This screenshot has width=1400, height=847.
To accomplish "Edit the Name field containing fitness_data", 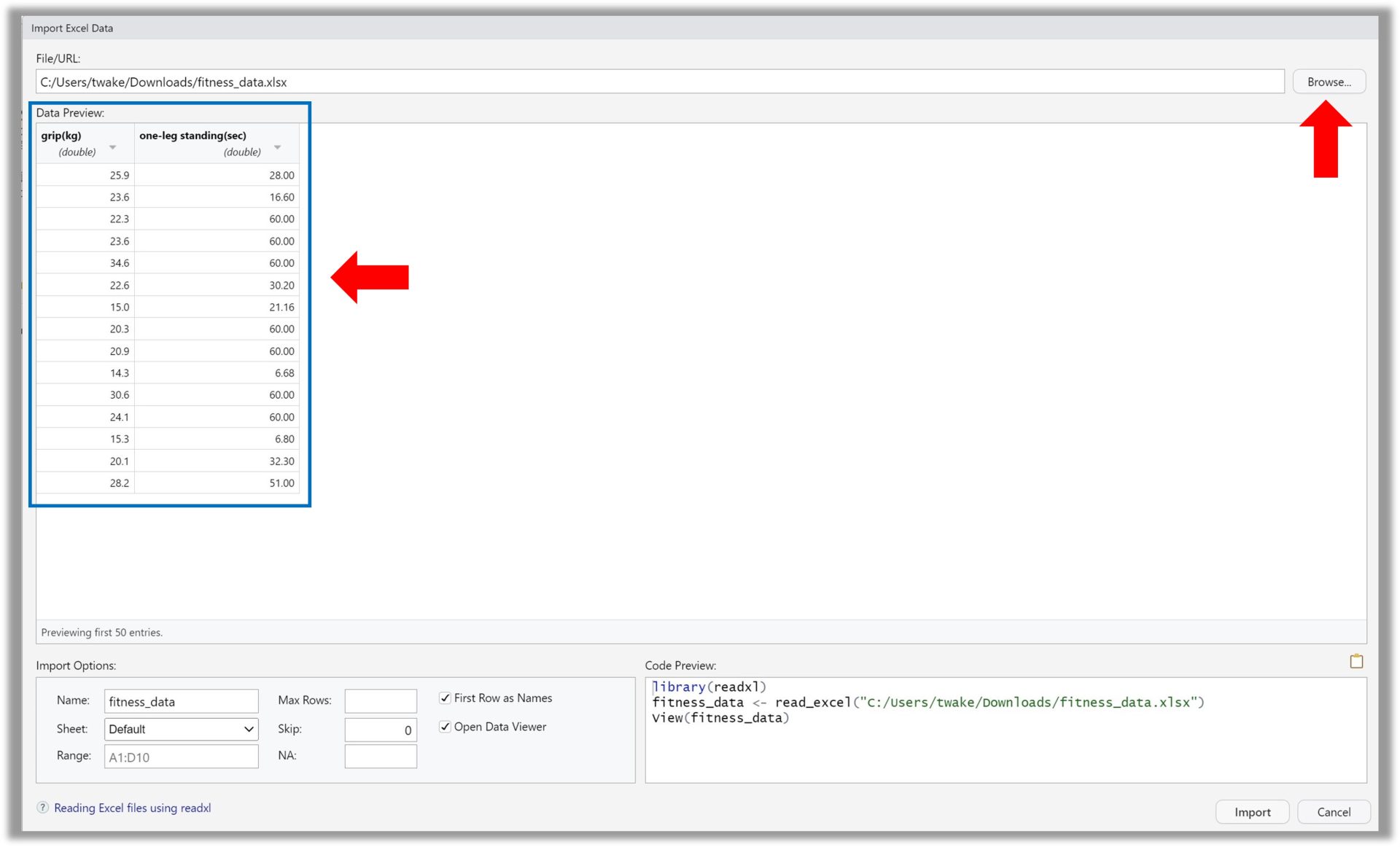I will coord(181,700).
